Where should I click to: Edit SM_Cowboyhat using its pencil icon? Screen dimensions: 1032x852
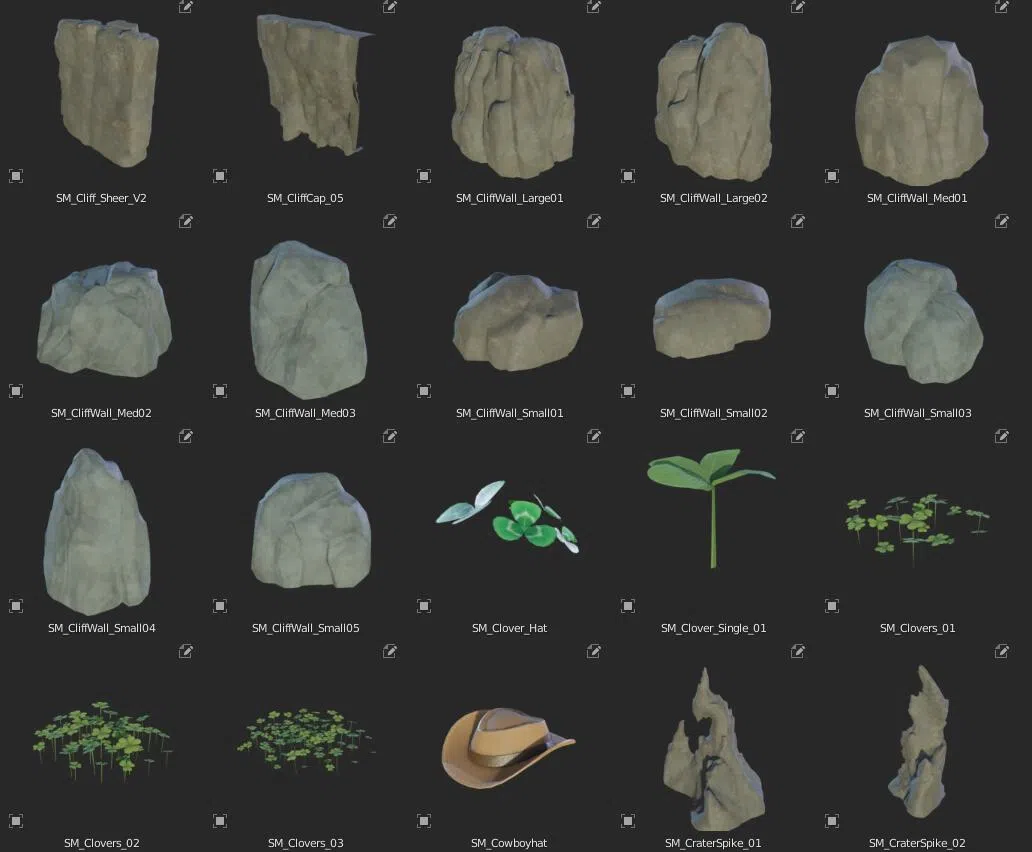(x=594, y=651)
